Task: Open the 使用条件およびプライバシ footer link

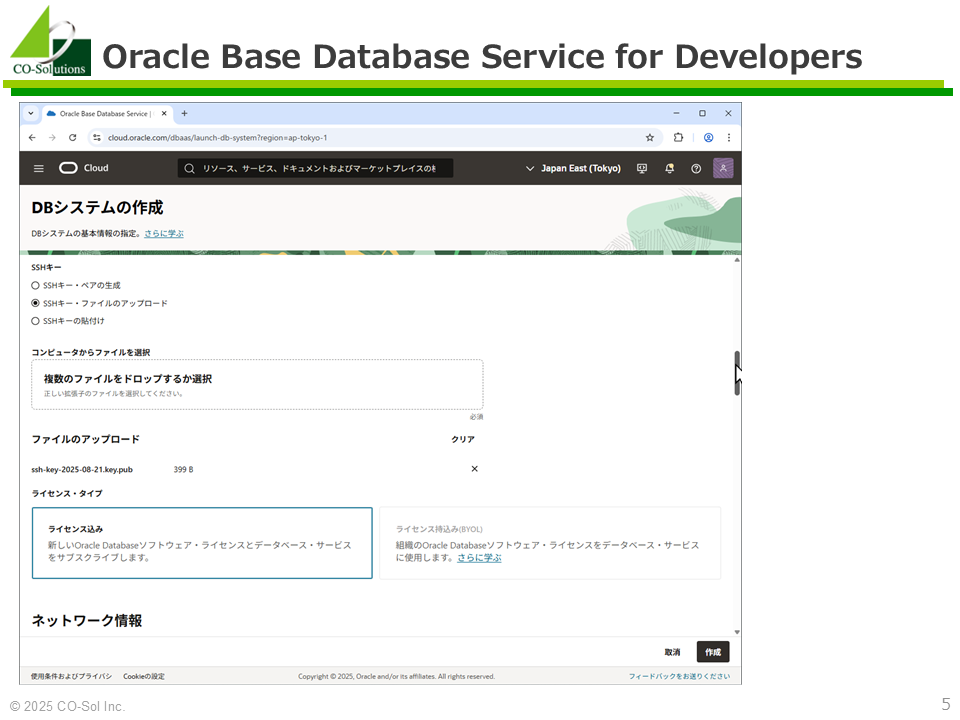Action: (x=72, y=677)
